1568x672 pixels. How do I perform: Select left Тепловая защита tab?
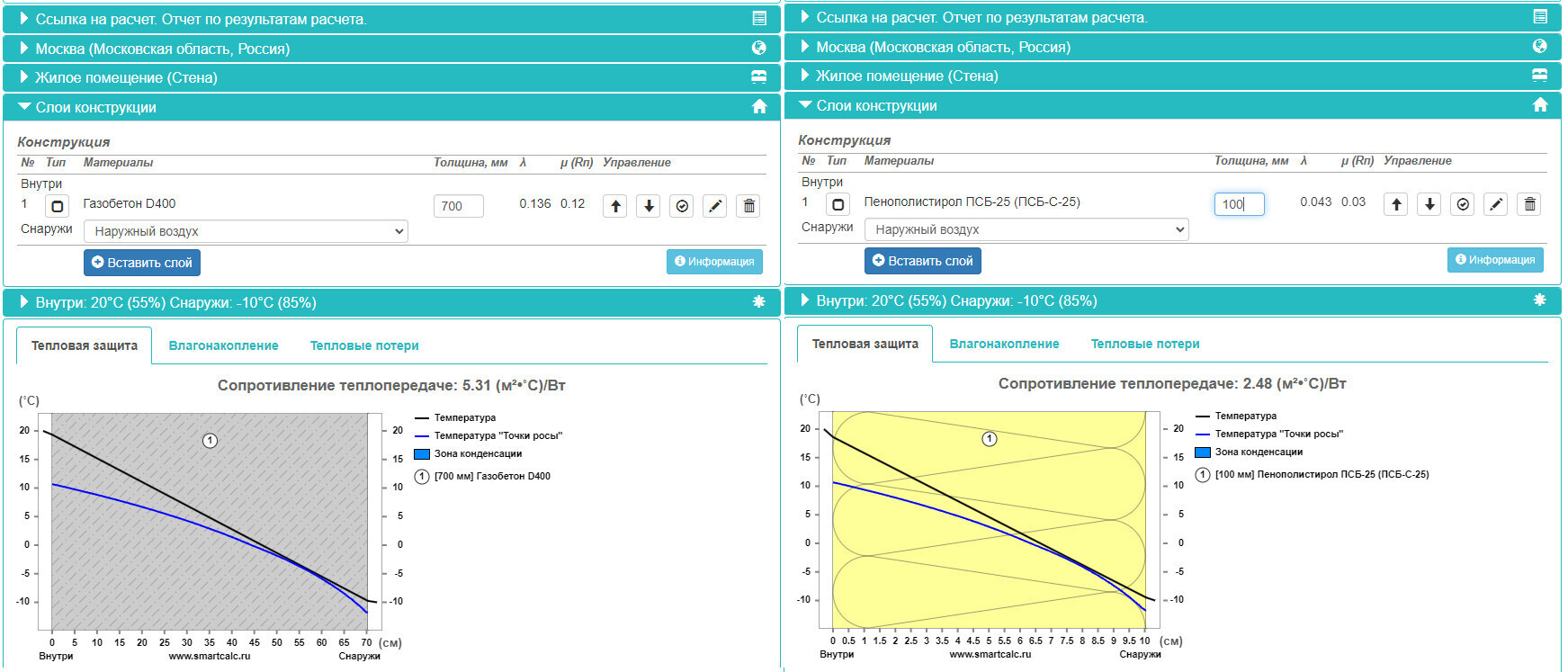click(x=85, y=345)
